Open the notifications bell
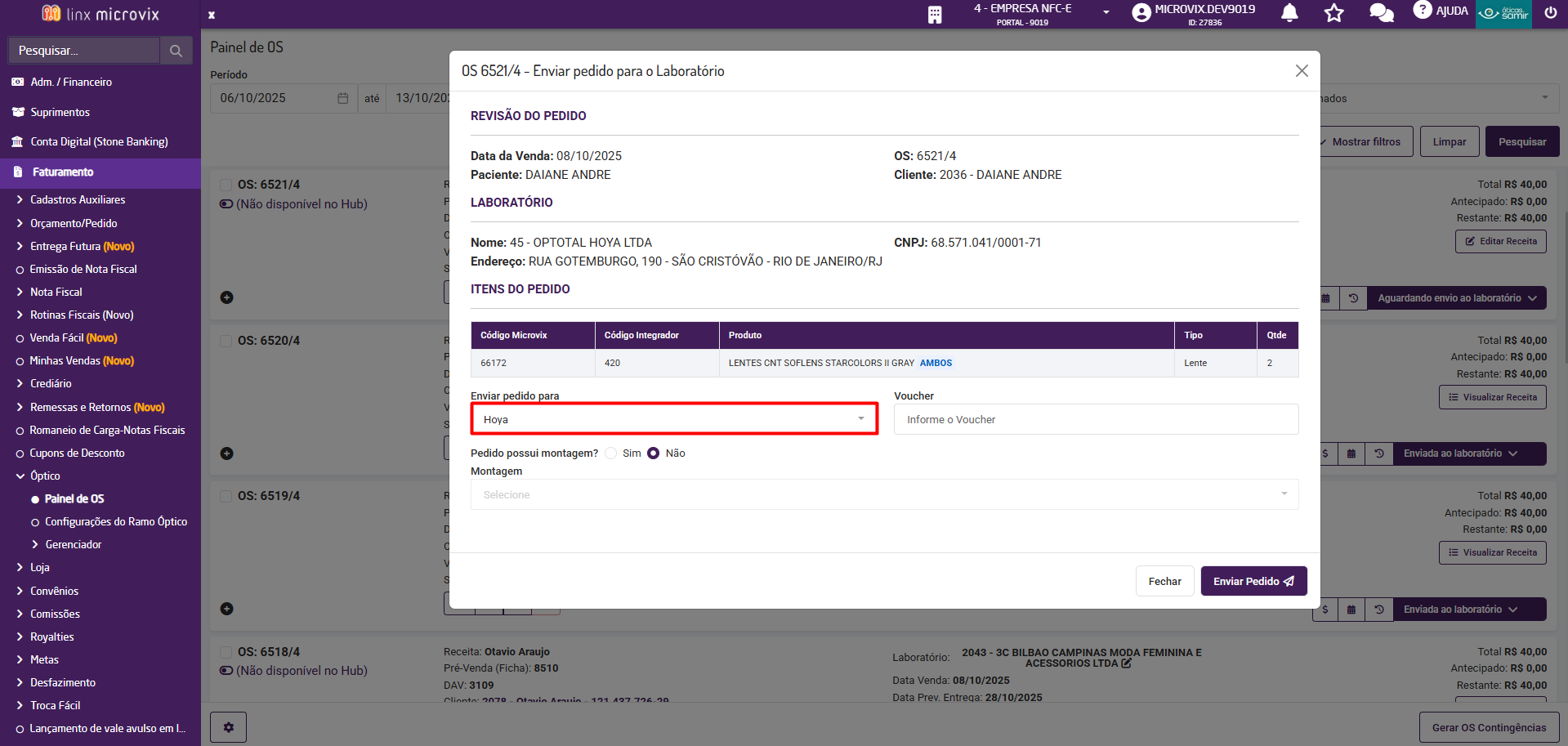This screenshot has width=1568, height=746. [1289, 12]
